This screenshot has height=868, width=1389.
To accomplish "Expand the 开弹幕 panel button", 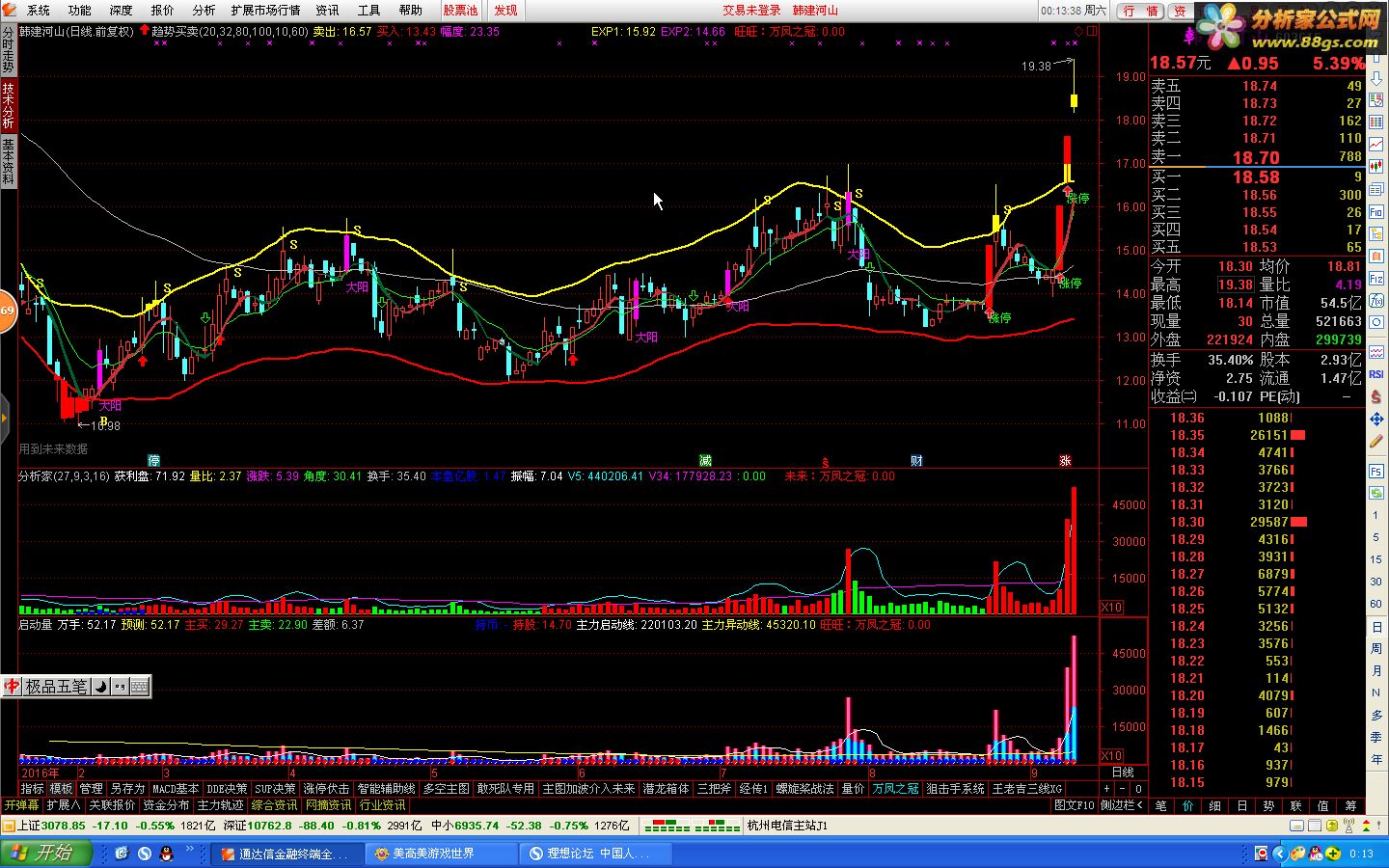I will 21,805.
